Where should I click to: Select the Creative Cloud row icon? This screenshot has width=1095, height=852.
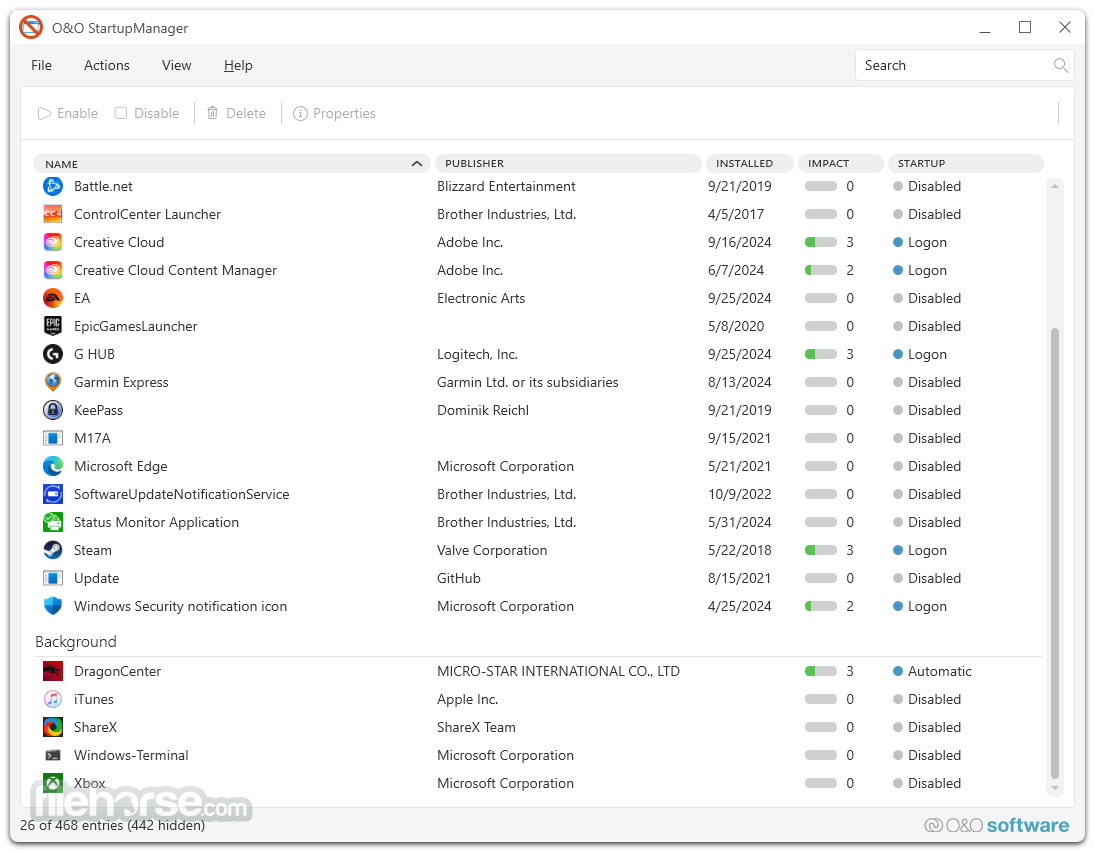52,242
